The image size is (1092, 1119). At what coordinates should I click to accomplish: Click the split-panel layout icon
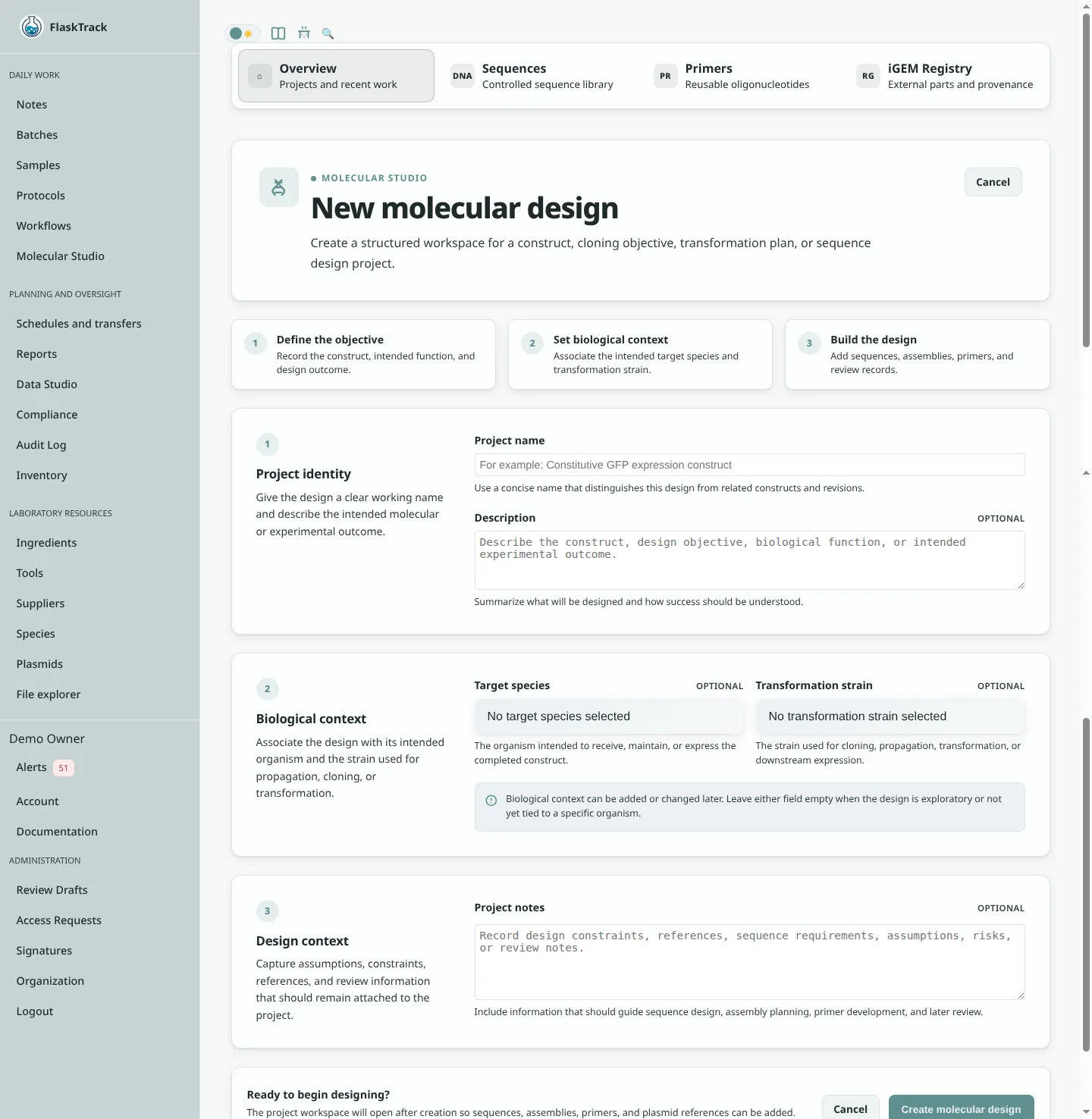point(278,33)
